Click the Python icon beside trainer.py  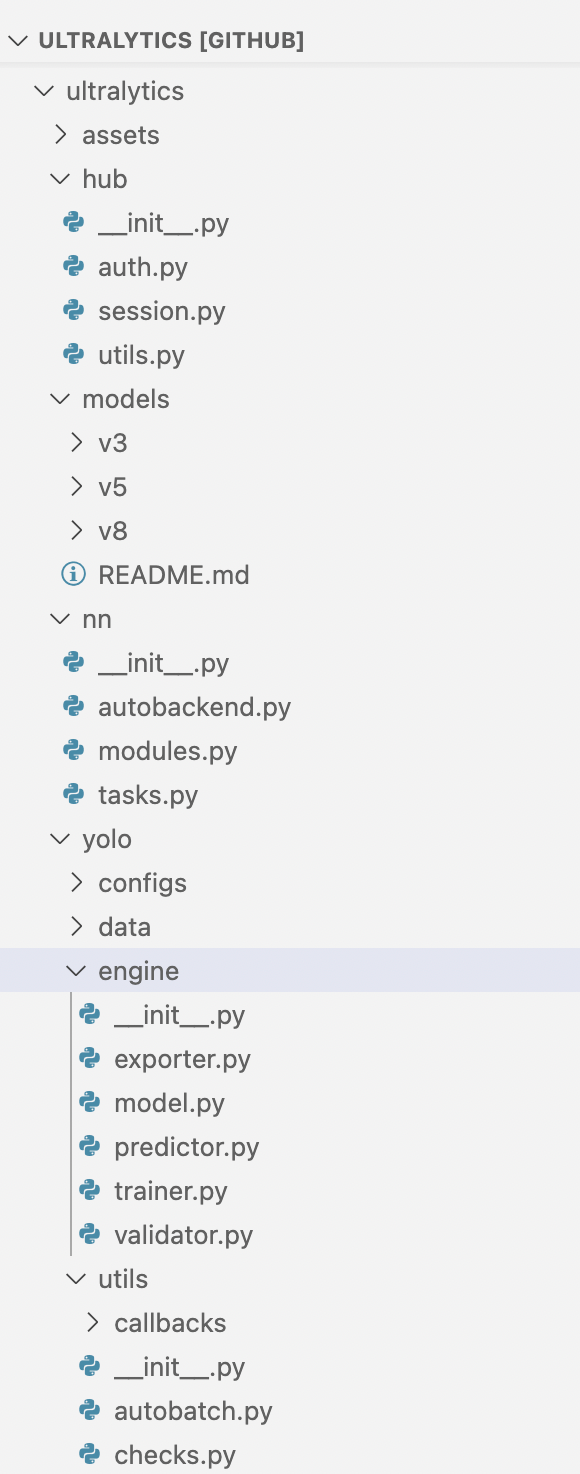point(89,1190)
